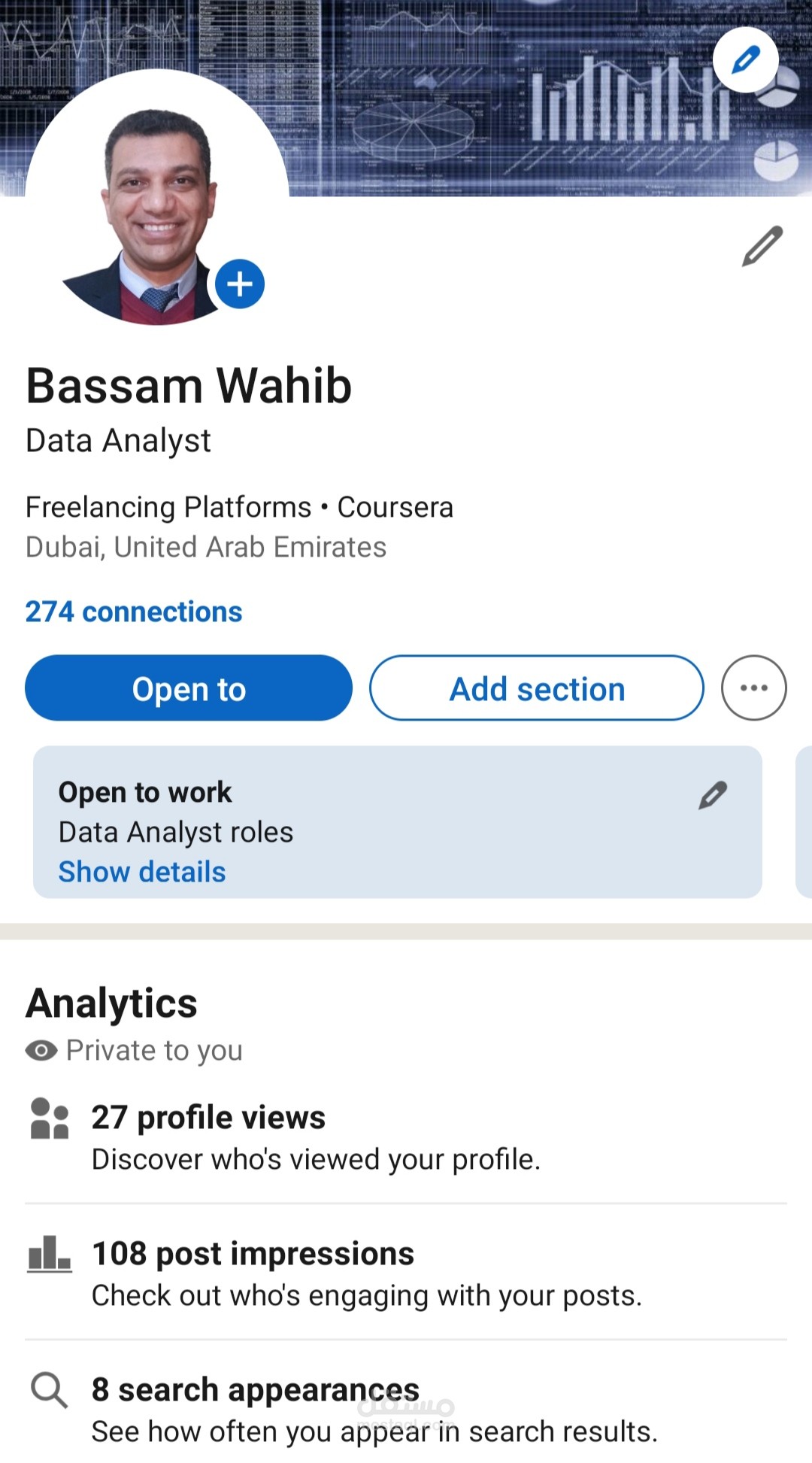Open the 8 search appearances analytics
This screenshot has width=812, height=1463.
(x=256, y=1389)
